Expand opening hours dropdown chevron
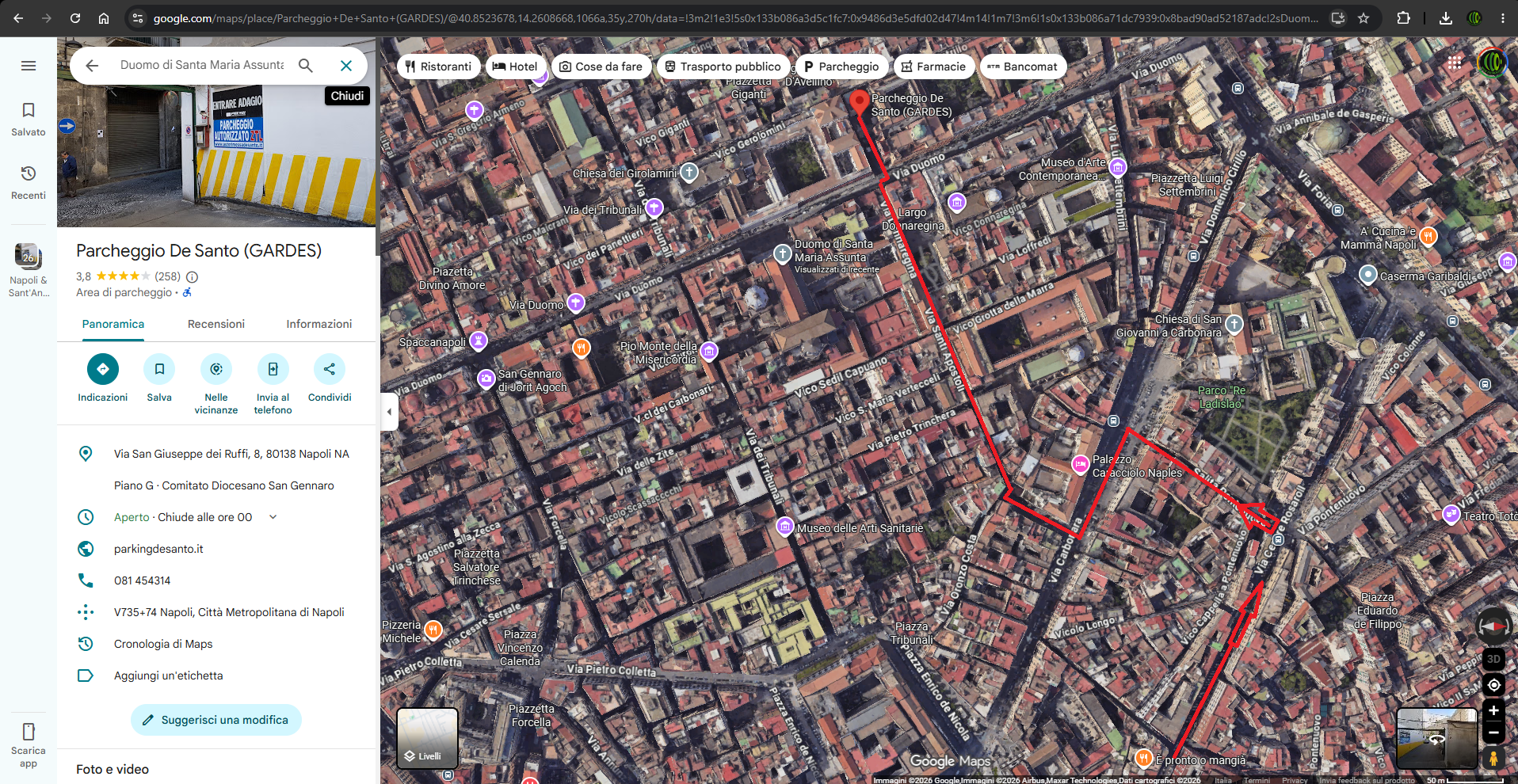The image size is (1518, 784). (273, 517)
